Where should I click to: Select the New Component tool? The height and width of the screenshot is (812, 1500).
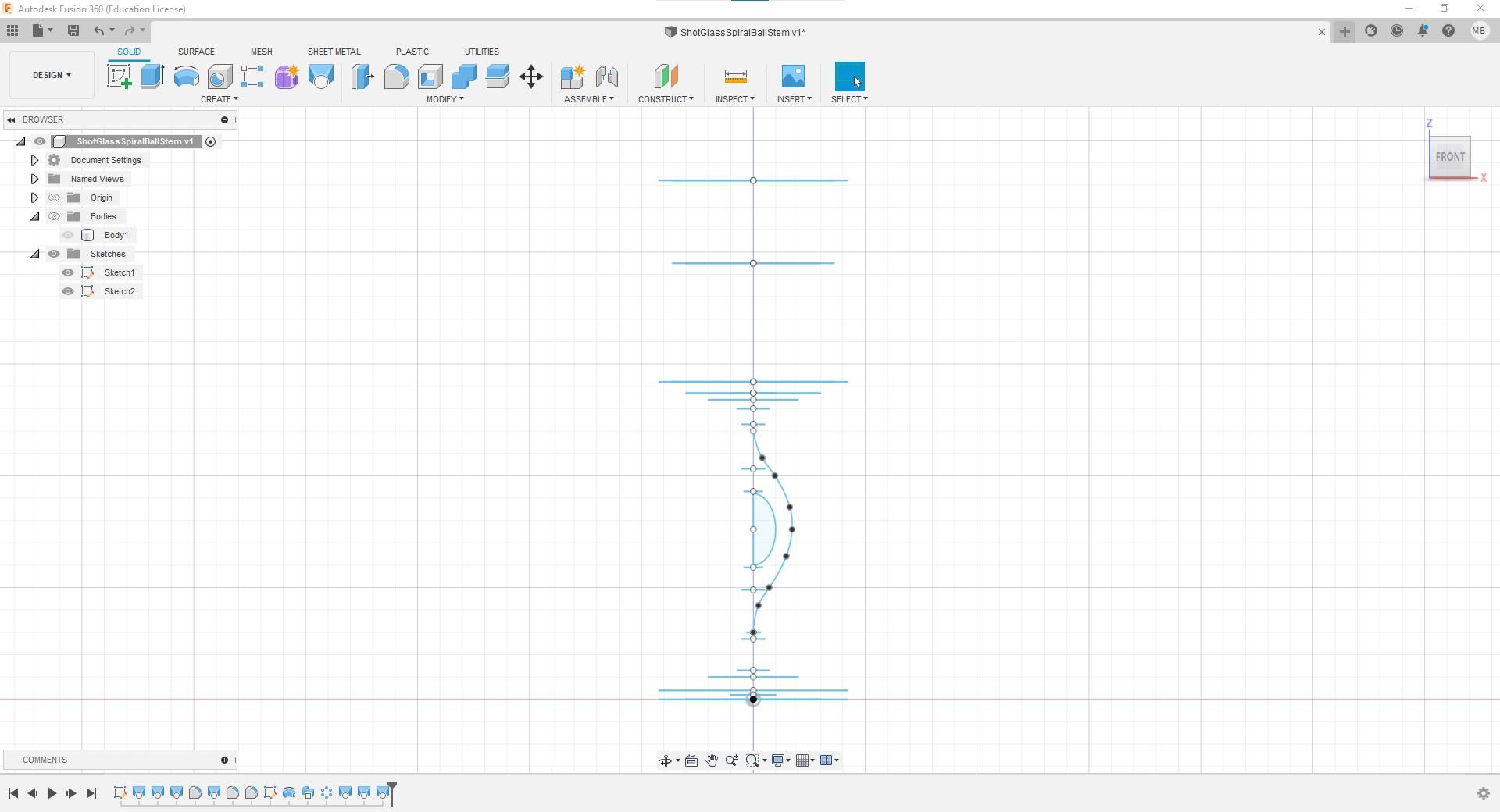click(573, 77)
